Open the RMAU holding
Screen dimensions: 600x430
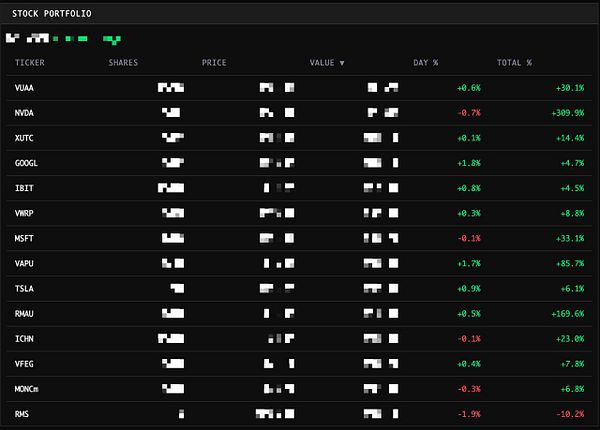(24, 314)
